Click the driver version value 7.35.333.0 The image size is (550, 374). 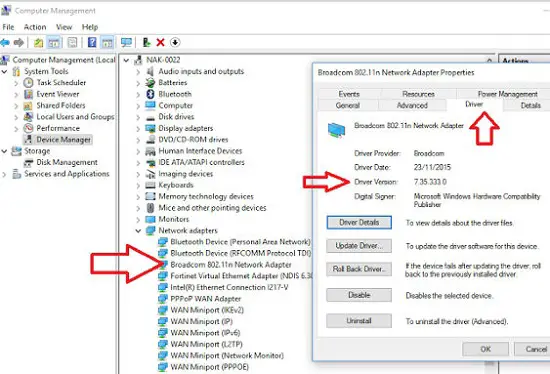[430, 182]
